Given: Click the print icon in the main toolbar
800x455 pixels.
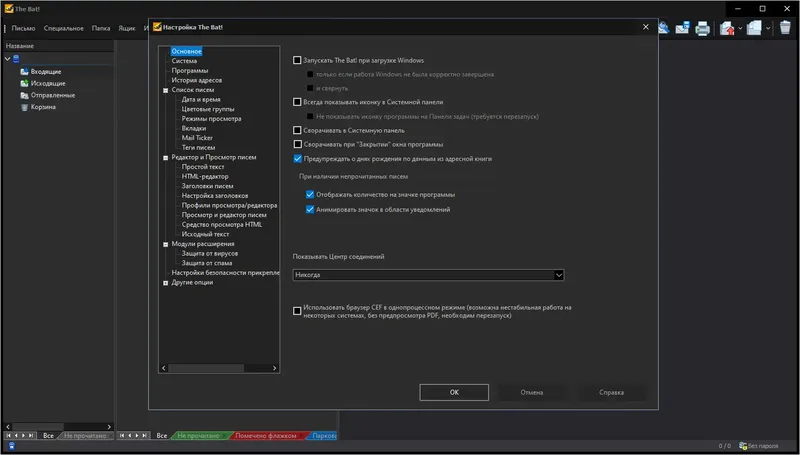Looking at the screenshot, I should (x=703, y=28).
